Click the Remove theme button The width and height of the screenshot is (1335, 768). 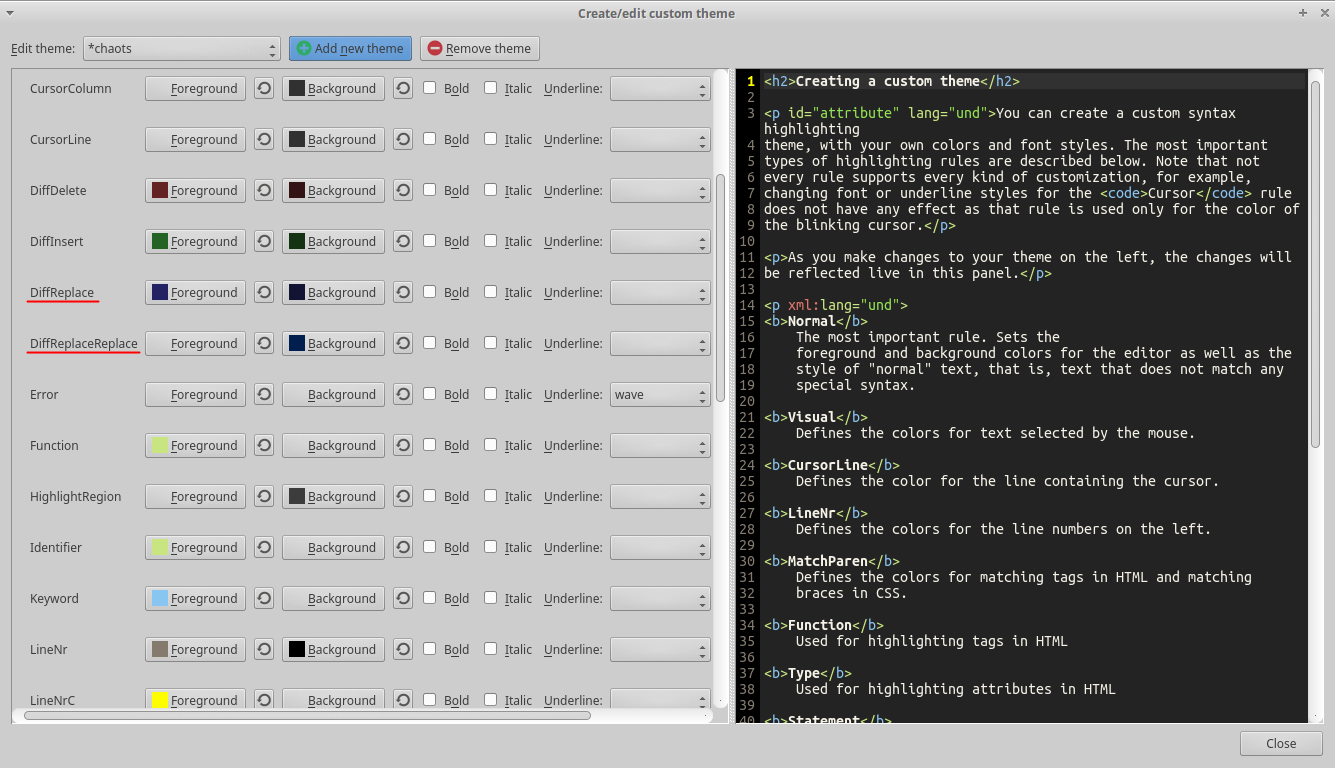[x=479, y=48]
